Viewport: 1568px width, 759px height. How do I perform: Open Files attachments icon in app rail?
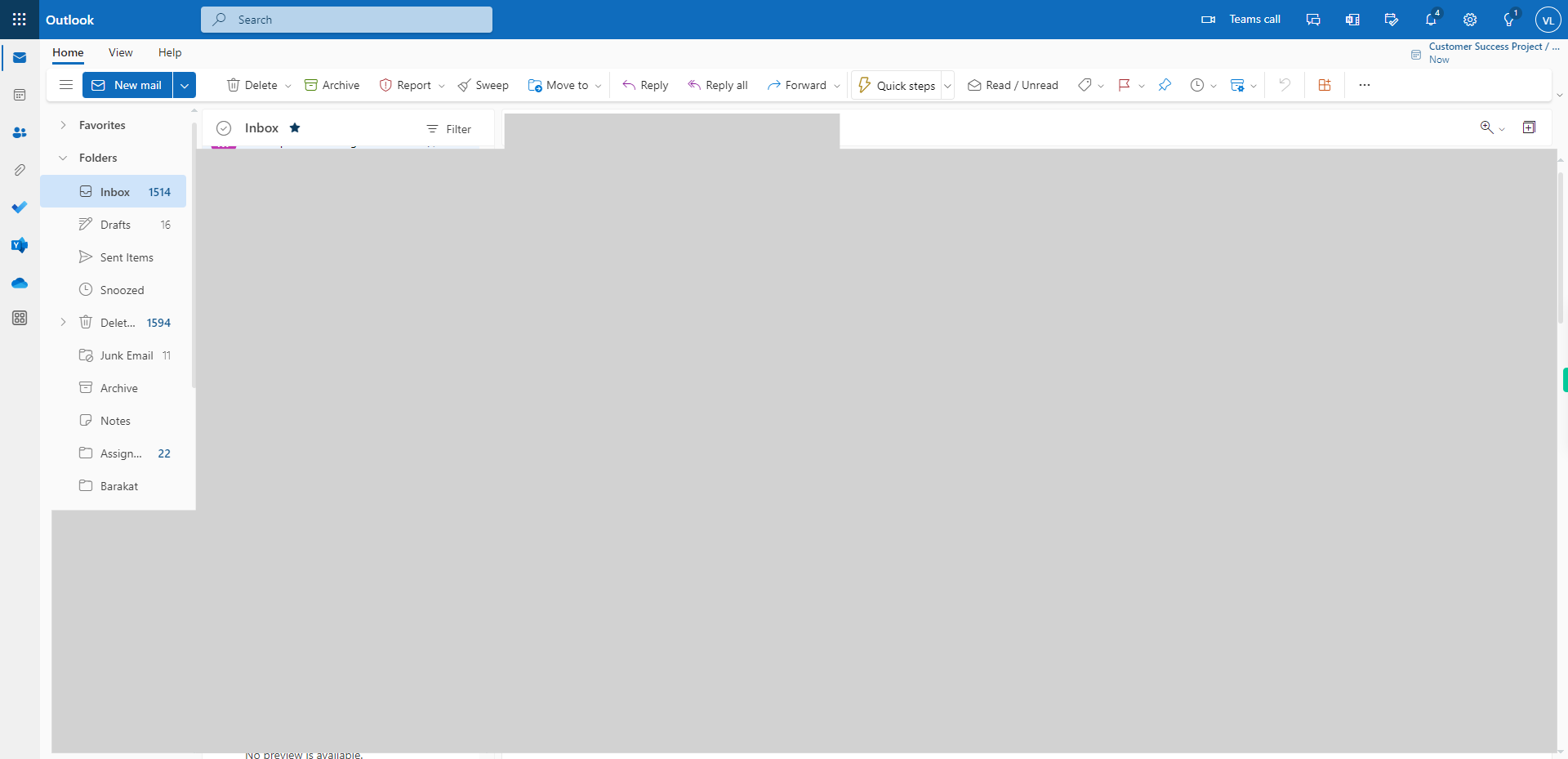[20, 170]
